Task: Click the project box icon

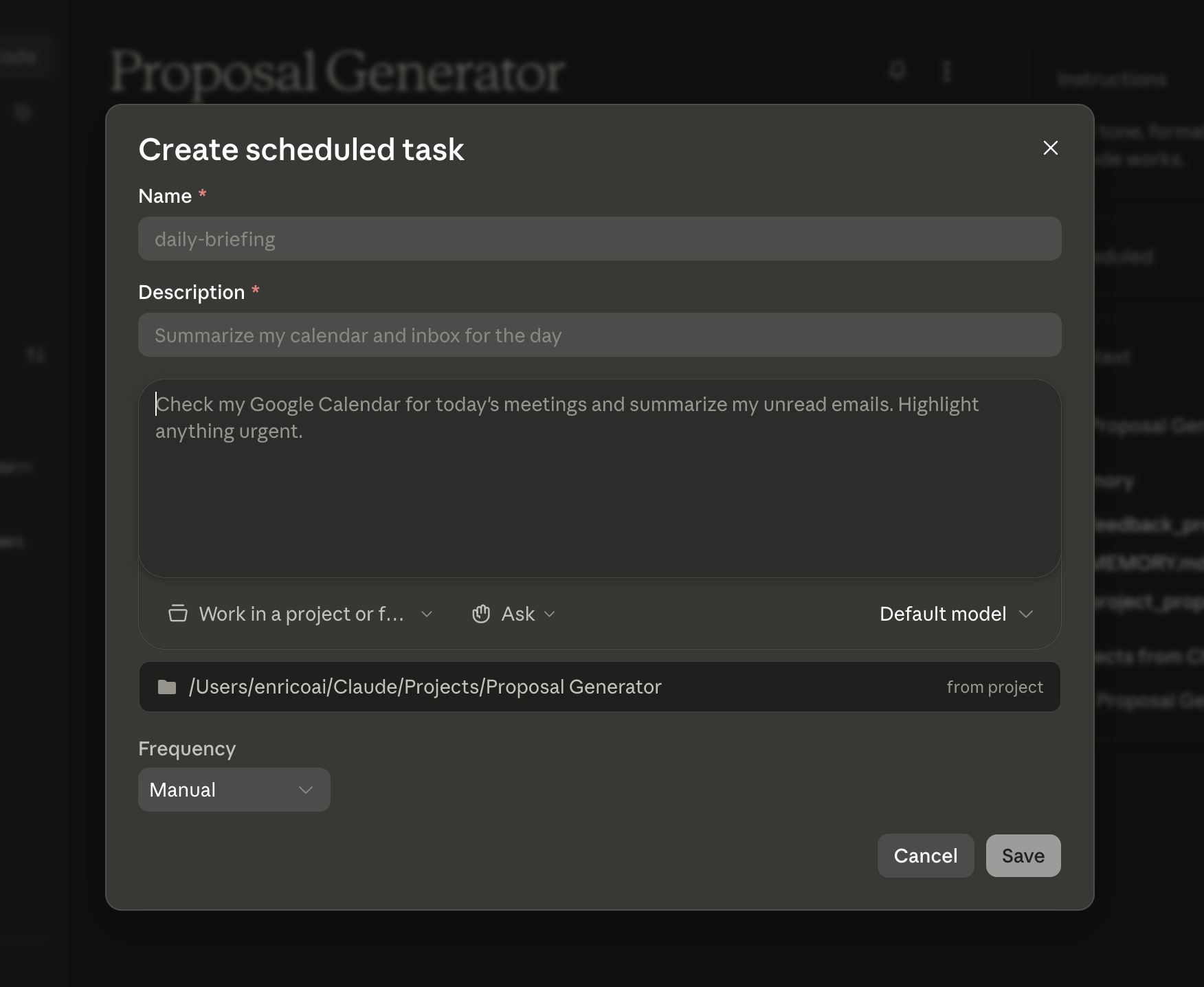Action: [178, 613]
